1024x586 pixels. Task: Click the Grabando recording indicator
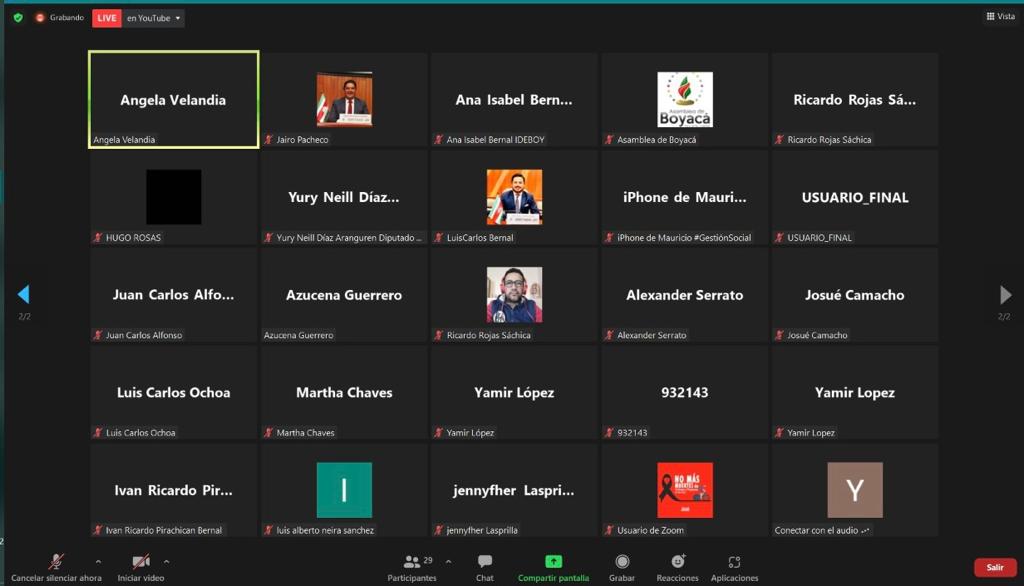[x=60, y=18]
